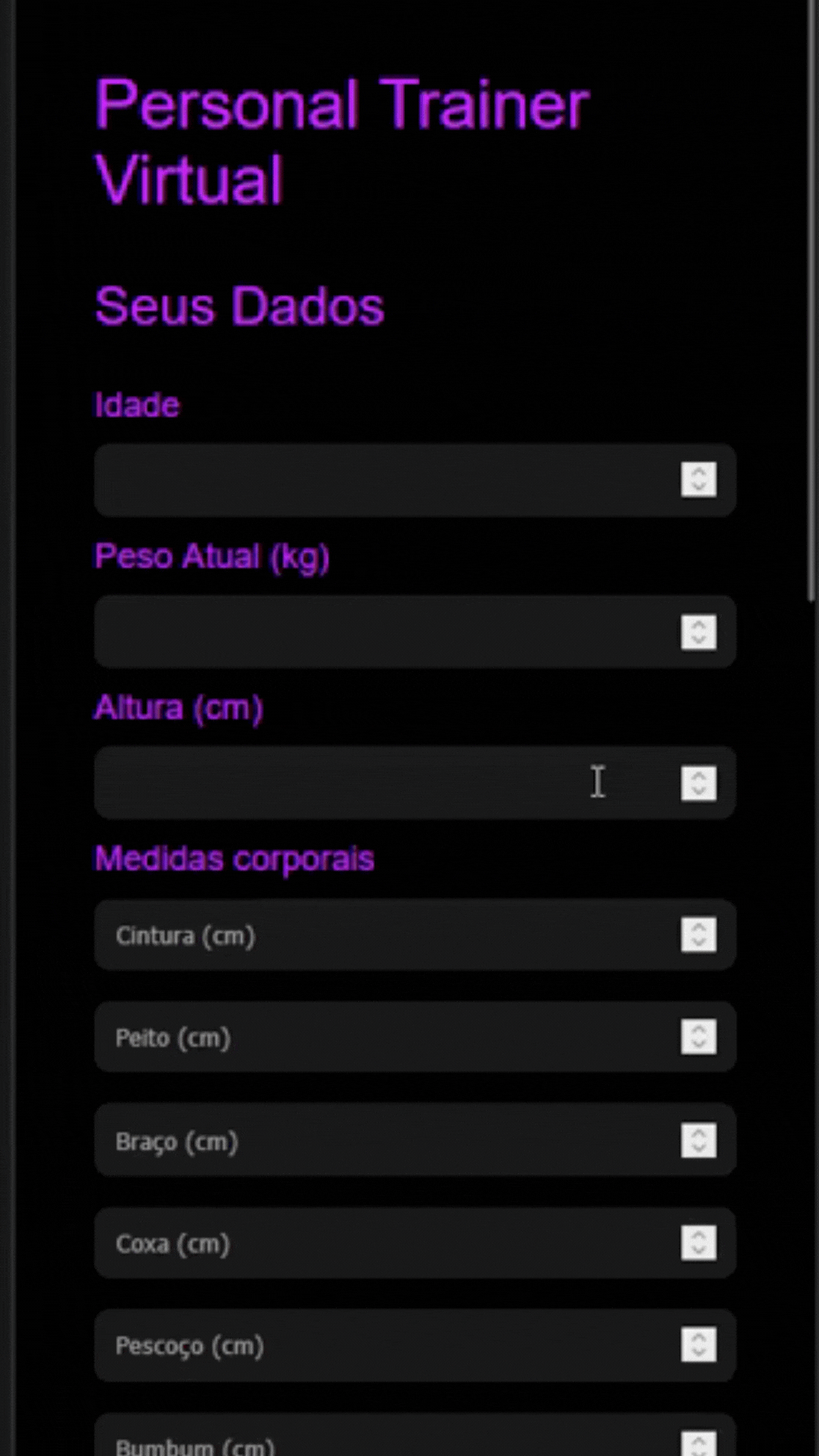Image resolution: width=819 pixels, height=1456 pixels.
Task: Click the Idade number stepper arrows
Action: [698, 479]
